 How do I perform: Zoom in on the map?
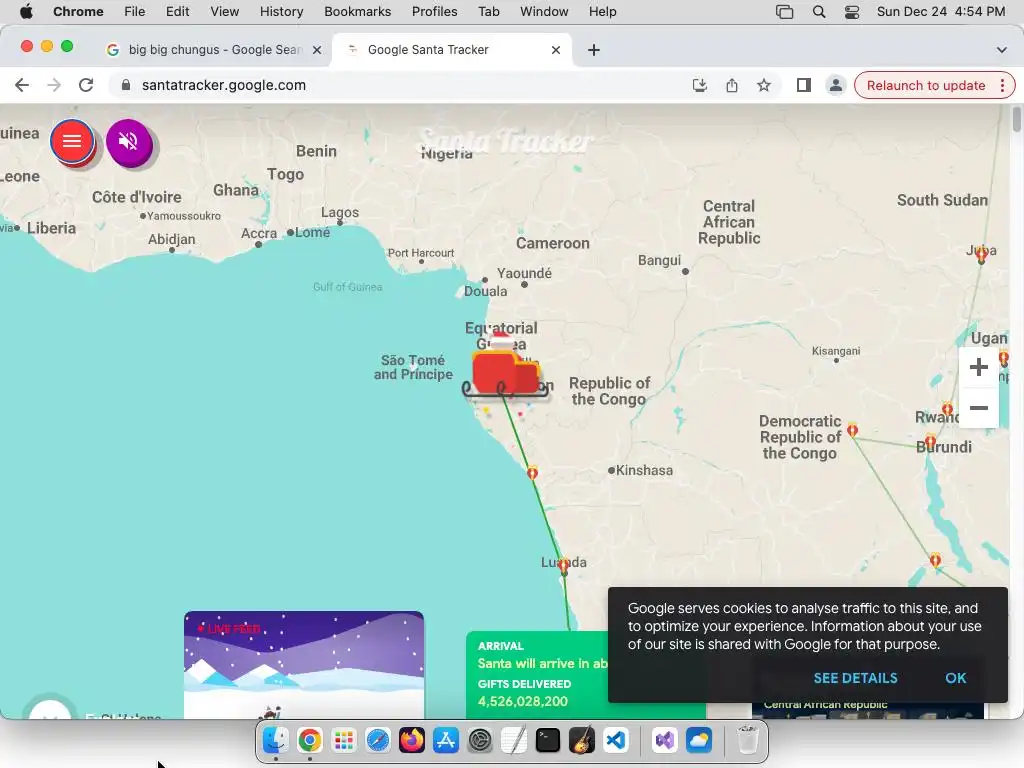pos(978,367)
